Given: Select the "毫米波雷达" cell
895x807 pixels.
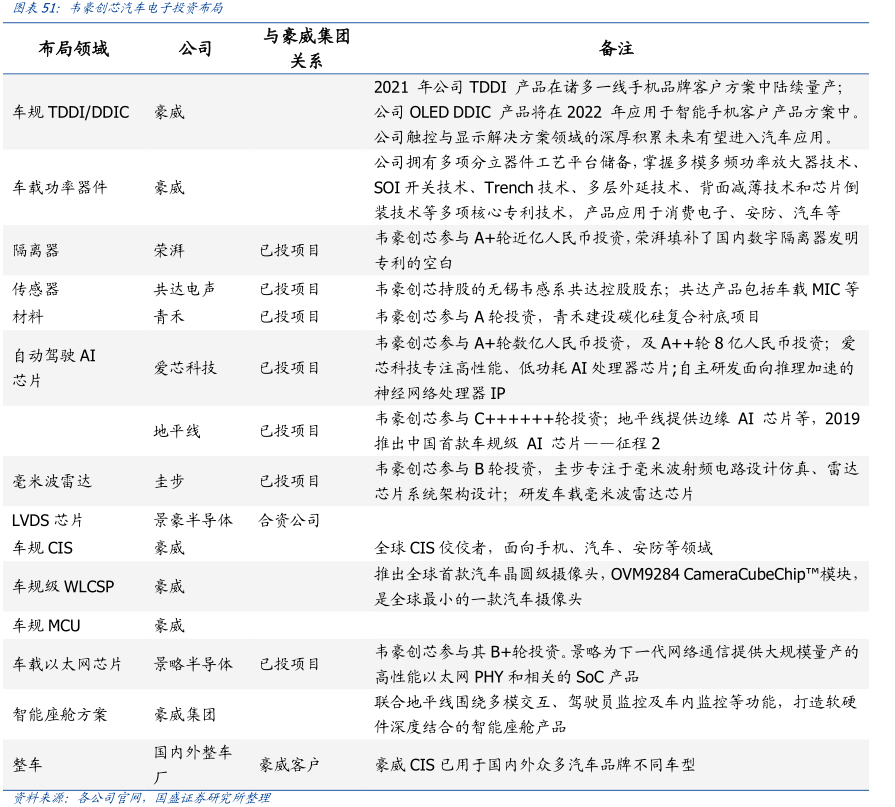Looking at the screenshot, I should pyautogui.click(x=52, y=481).
